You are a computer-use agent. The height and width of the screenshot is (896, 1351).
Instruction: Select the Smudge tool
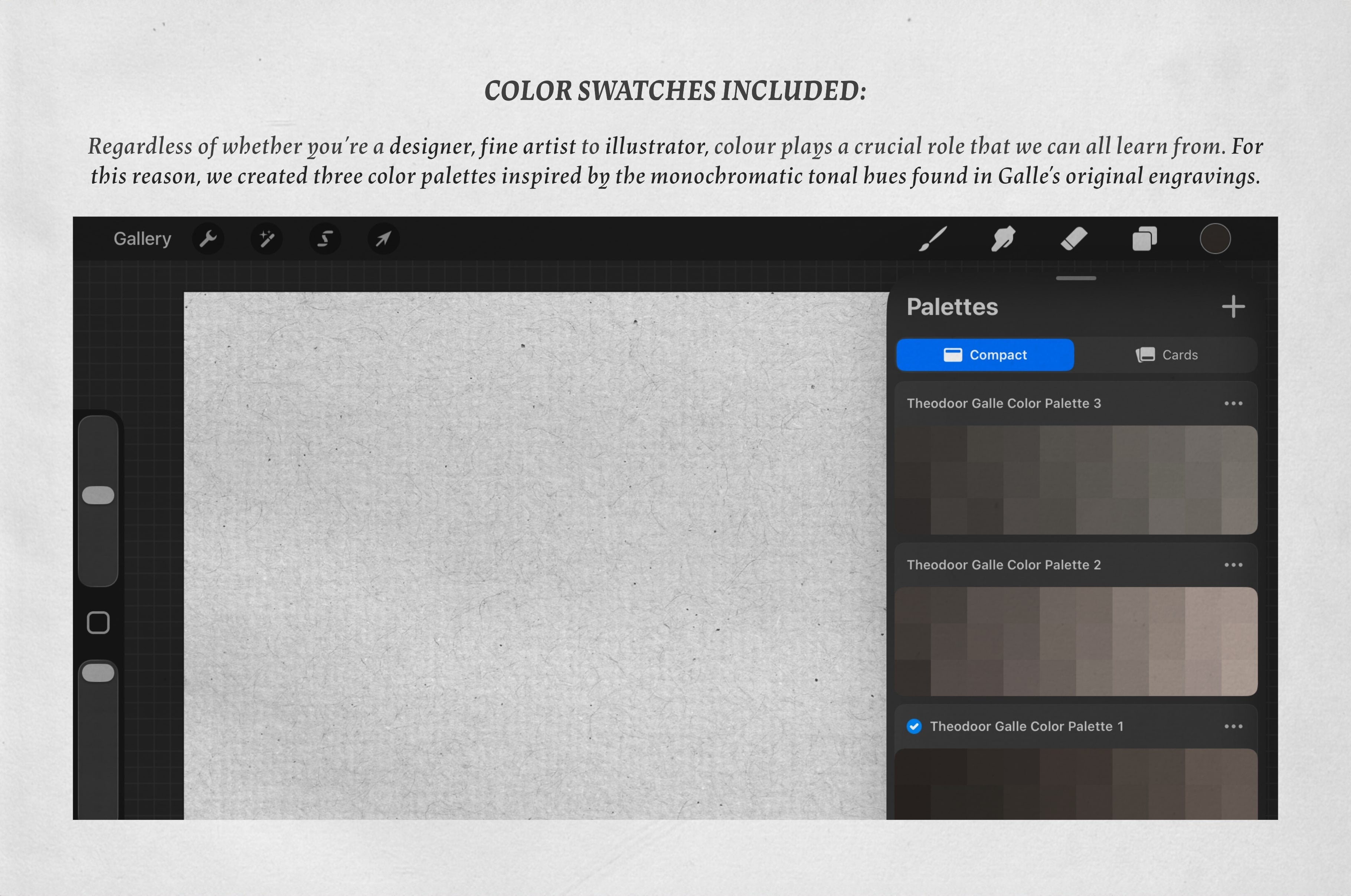(x=1003, y=239)
